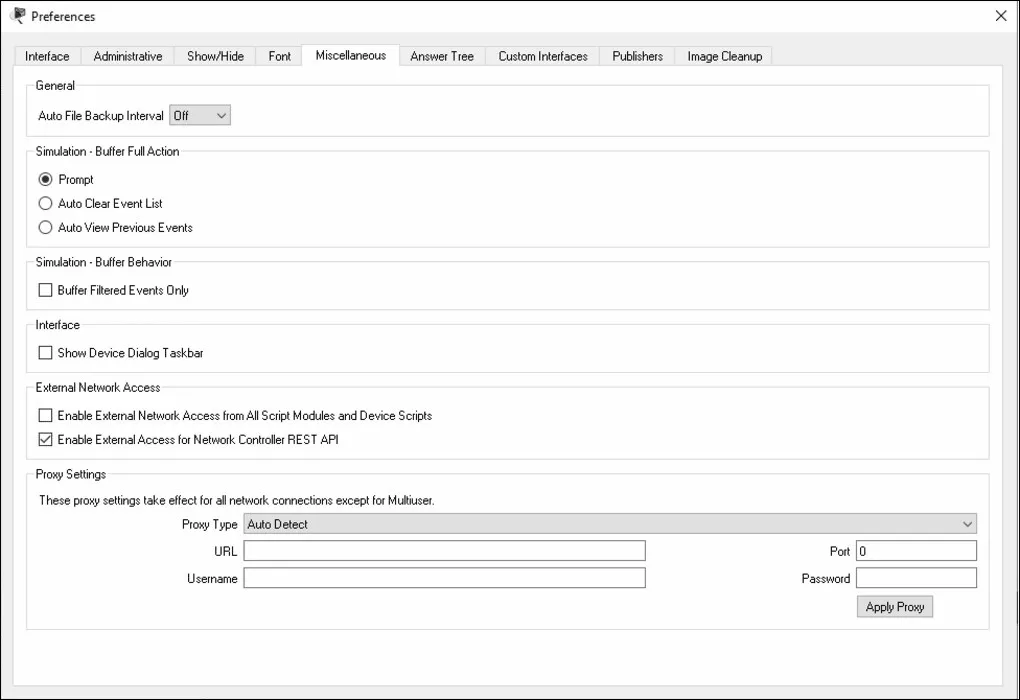Click the Preferences window title icon

pos(18,16)
